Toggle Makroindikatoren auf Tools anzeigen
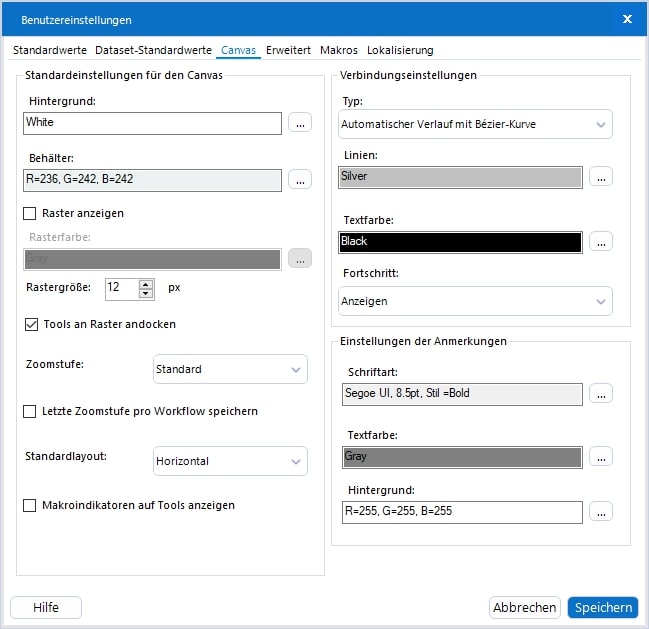The width and height of the screenshot is (649, 629). (30, 505)
